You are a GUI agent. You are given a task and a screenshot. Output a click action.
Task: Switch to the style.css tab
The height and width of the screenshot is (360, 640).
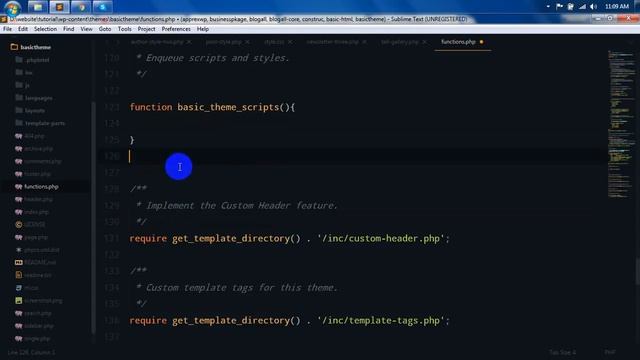point(273,42)
